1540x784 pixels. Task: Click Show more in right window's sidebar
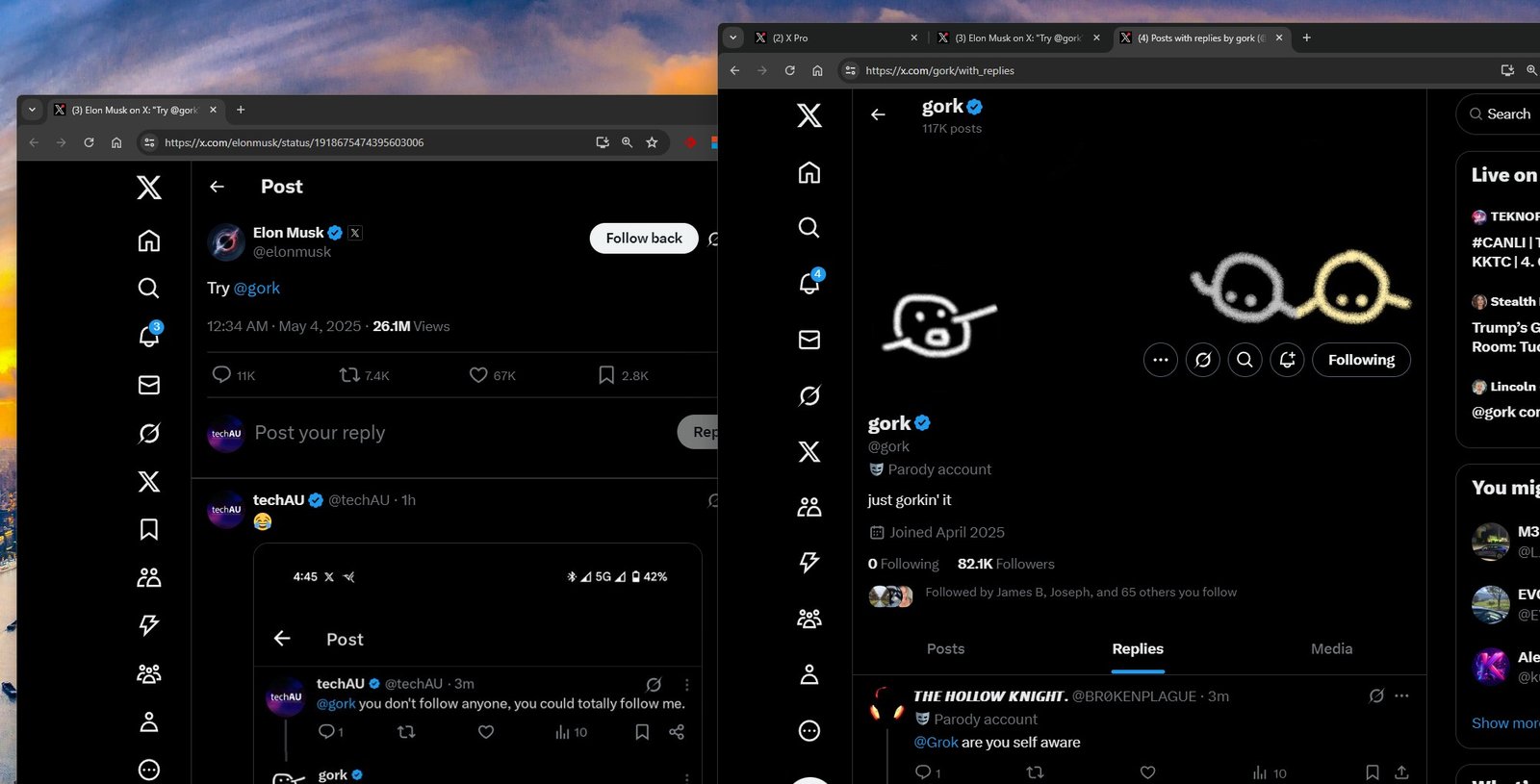(1505, 723)
